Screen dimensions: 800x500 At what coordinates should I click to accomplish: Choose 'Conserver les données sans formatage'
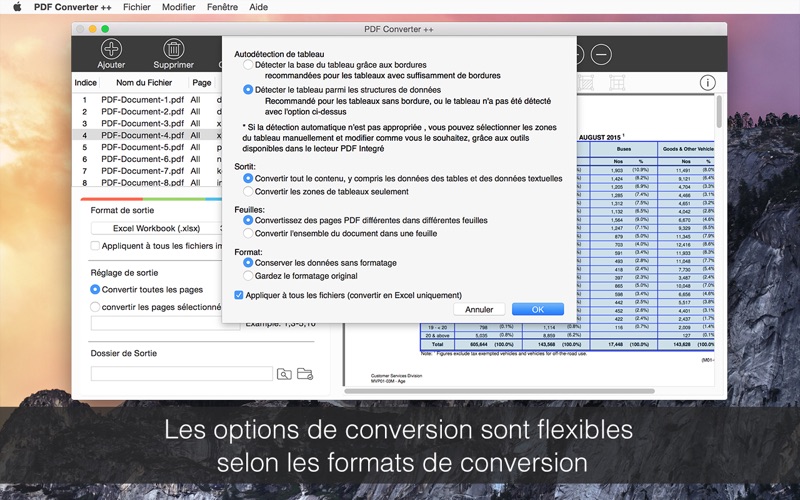248,263
